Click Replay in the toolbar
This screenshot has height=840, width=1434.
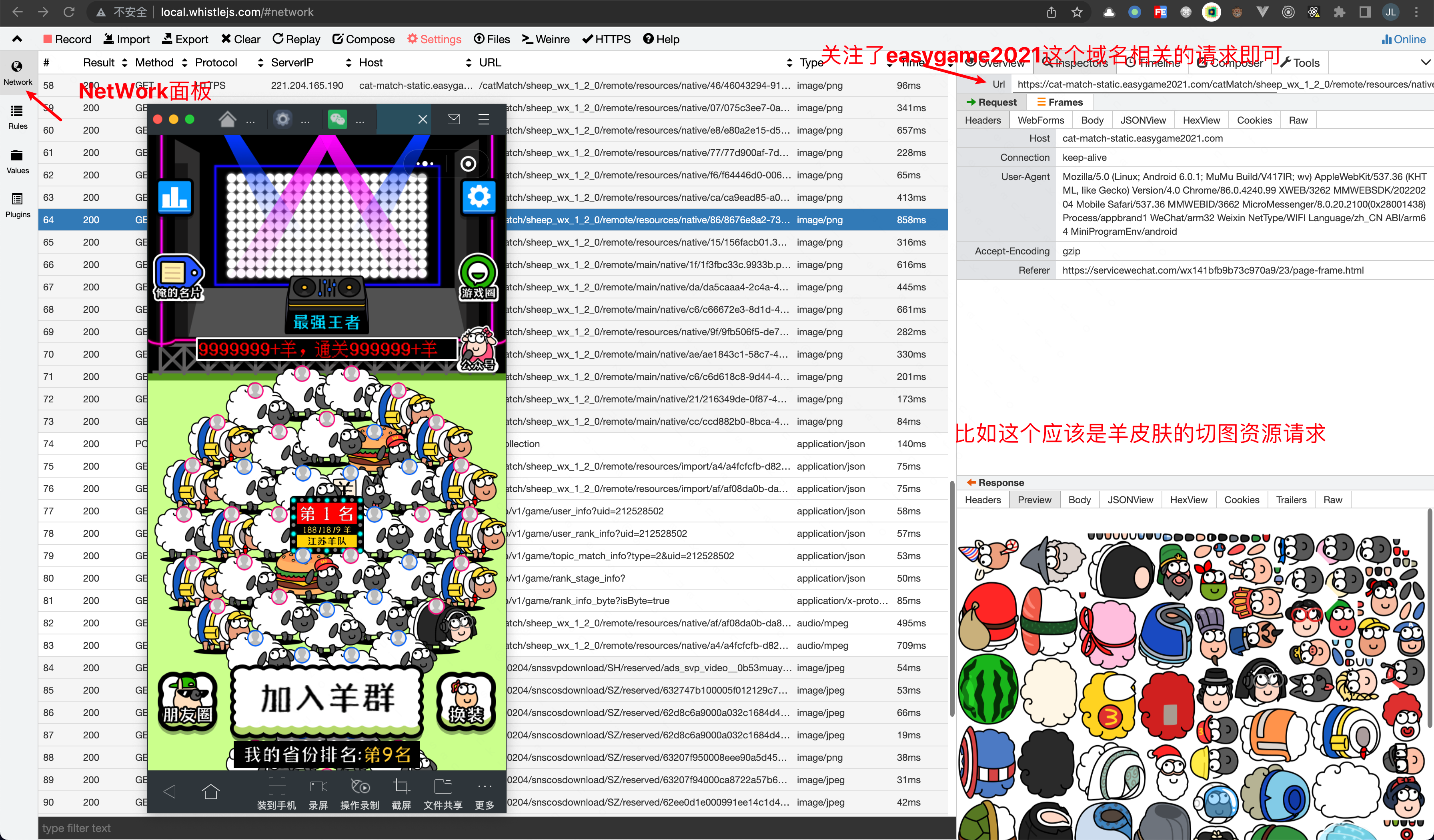click(x=296, y=39)
